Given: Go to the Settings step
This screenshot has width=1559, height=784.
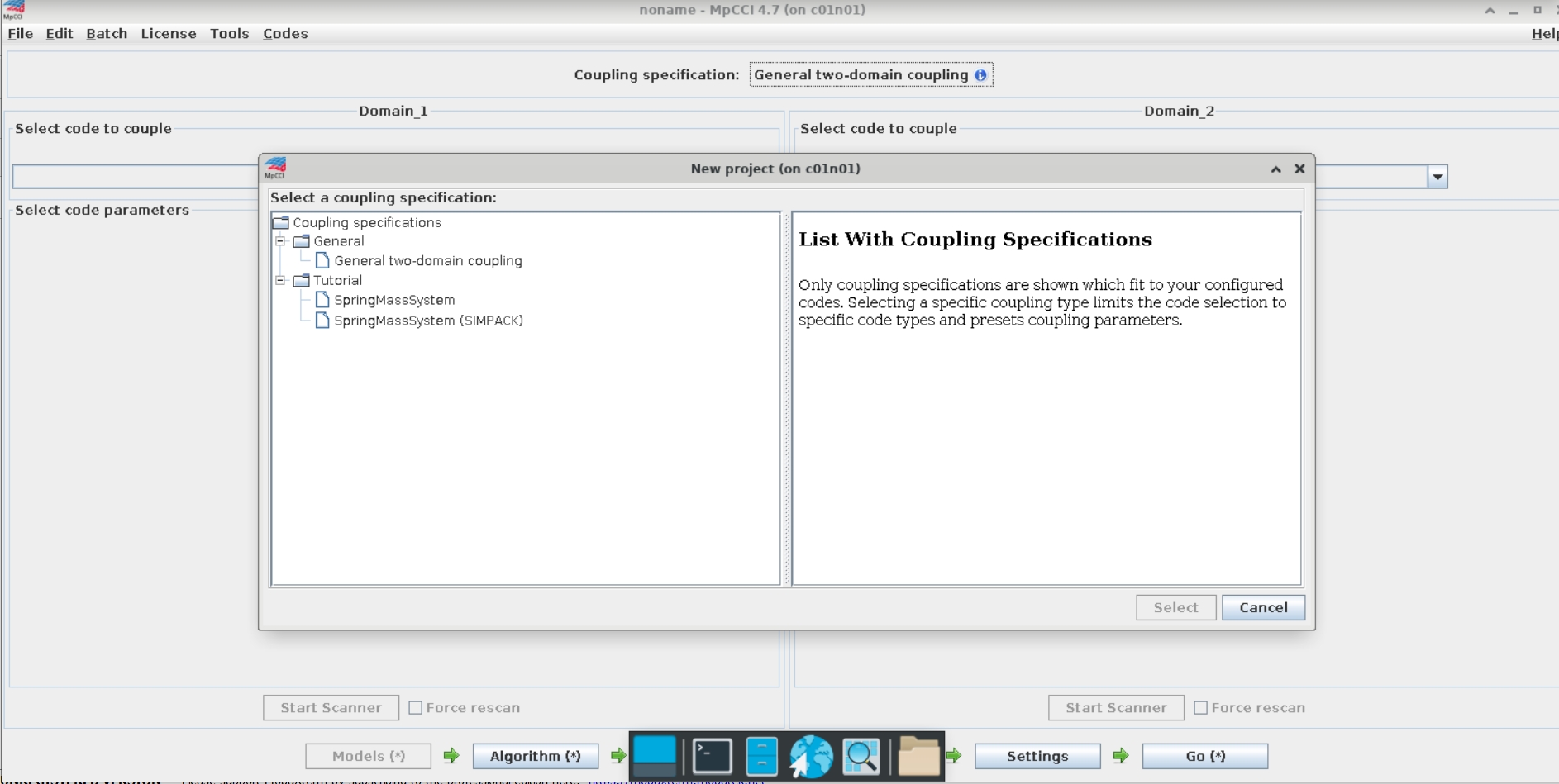Looking at the screenshot, I should point(1037,757).
